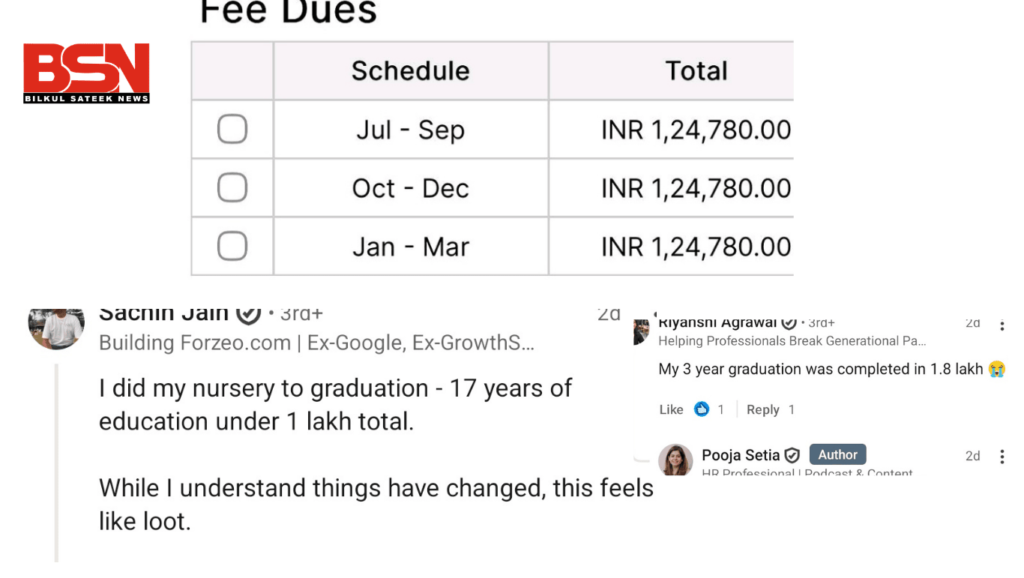Click the Total column header
The height and width of the screenshot is (578, 1024).
pyautogui.click(x=696, y=71)
